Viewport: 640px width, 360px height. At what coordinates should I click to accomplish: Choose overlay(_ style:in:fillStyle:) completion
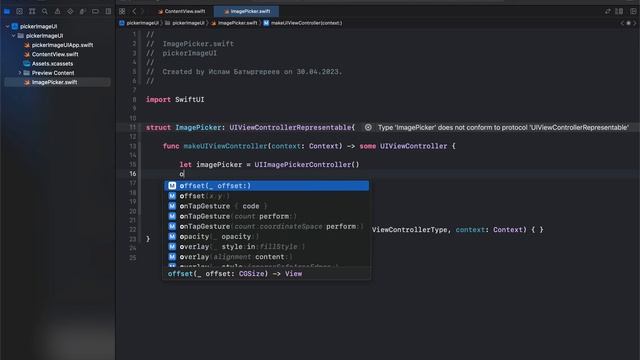[x=267, y=247]
